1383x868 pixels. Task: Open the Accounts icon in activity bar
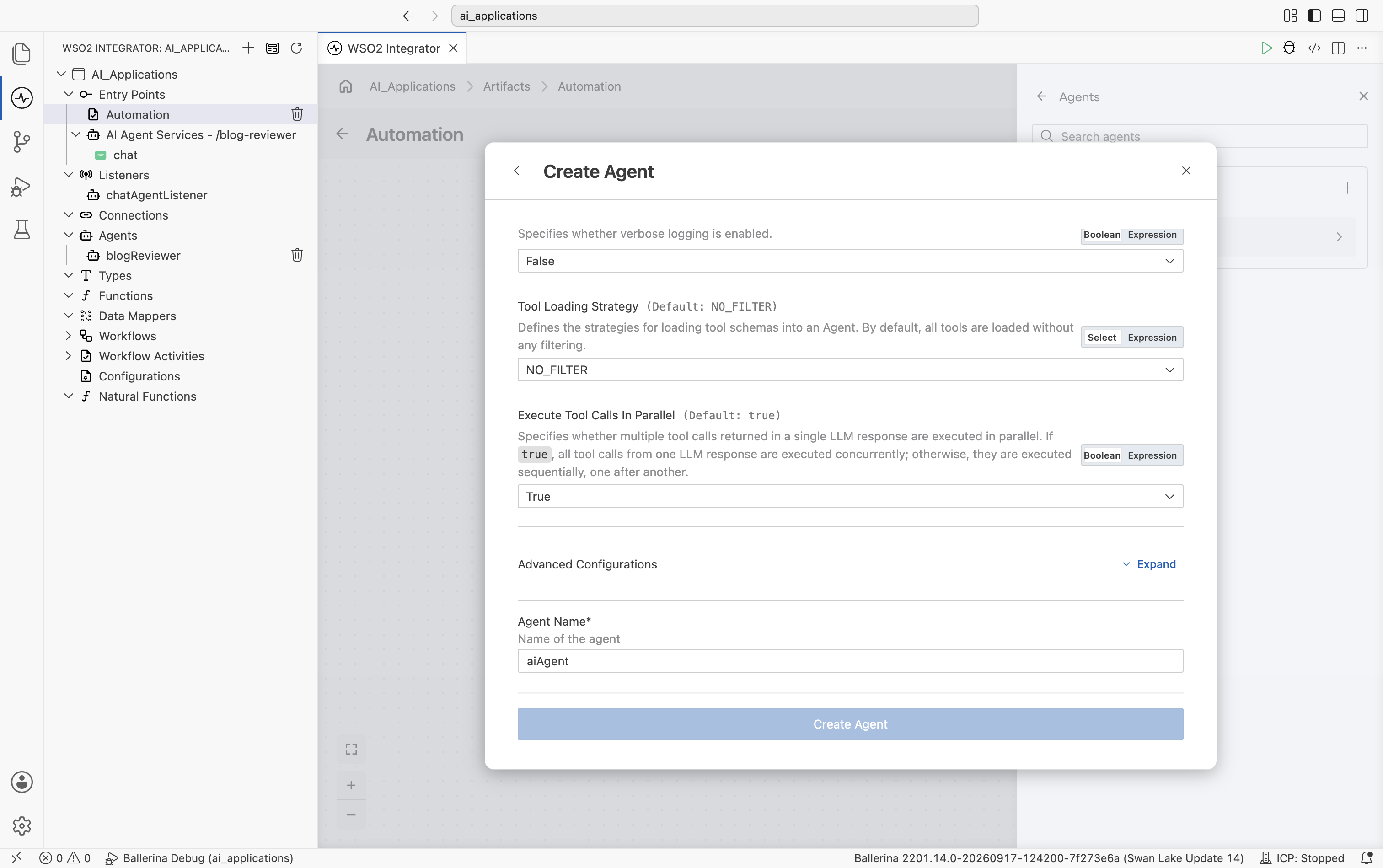click(22, 782)
